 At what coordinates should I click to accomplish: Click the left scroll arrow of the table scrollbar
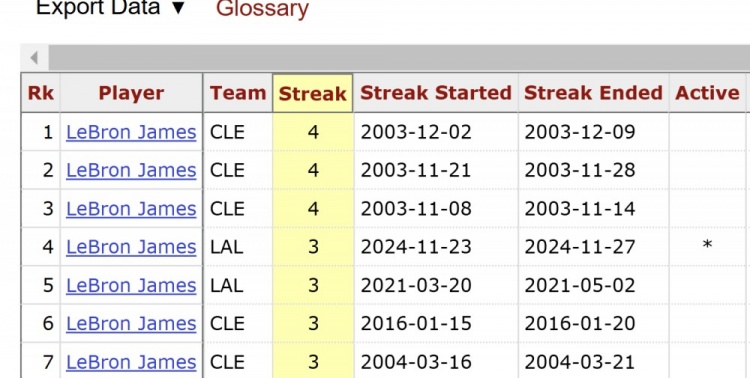34,58
